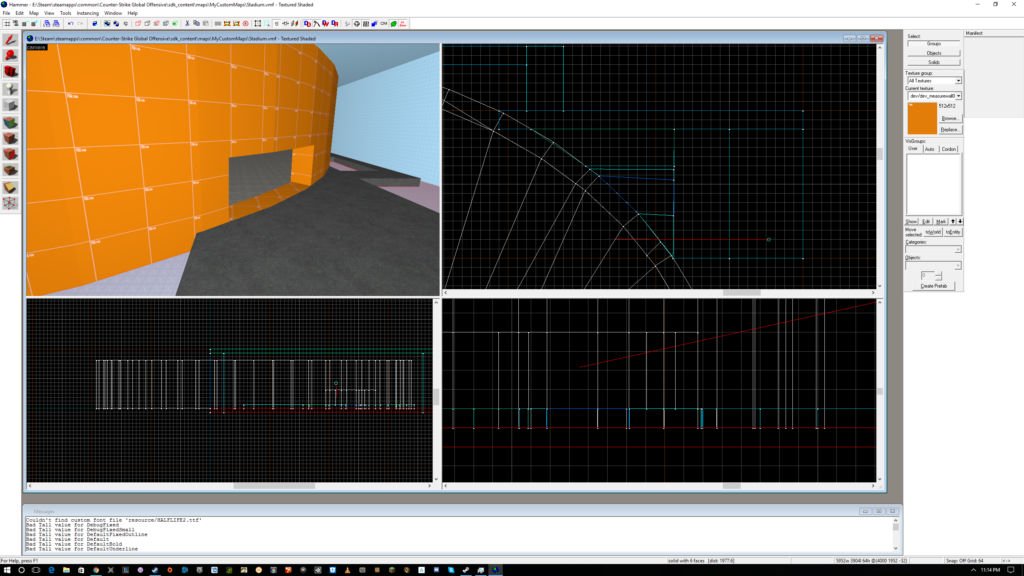
Task: Click the Undo arrow in the toolbar
Action: pos(71,24)
